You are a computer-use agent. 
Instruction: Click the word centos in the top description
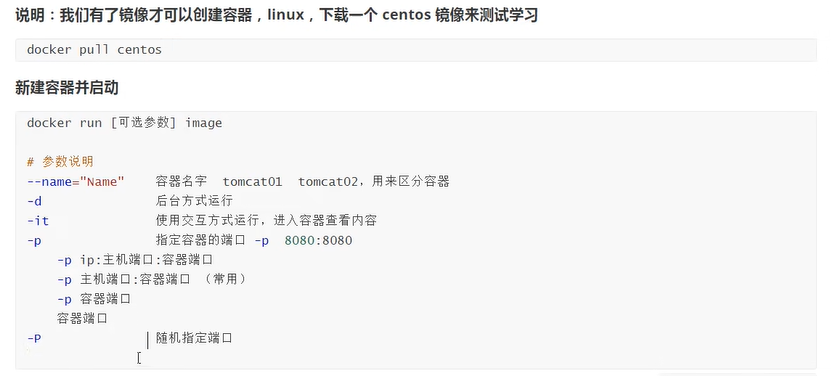pyautogui.click(x=407, y=15)
